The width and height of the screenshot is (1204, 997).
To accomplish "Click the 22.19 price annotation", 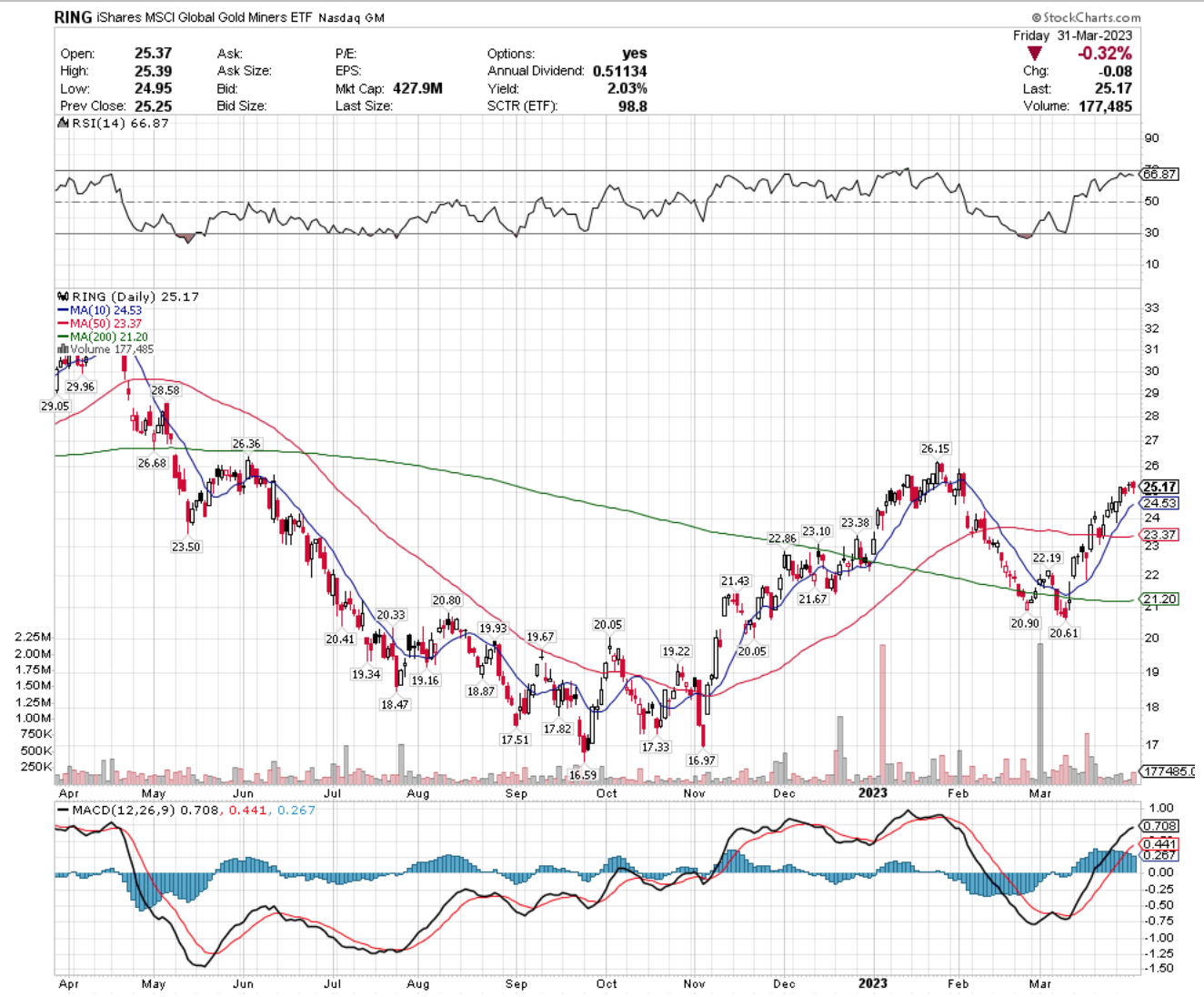I will tap(1047, 558).
